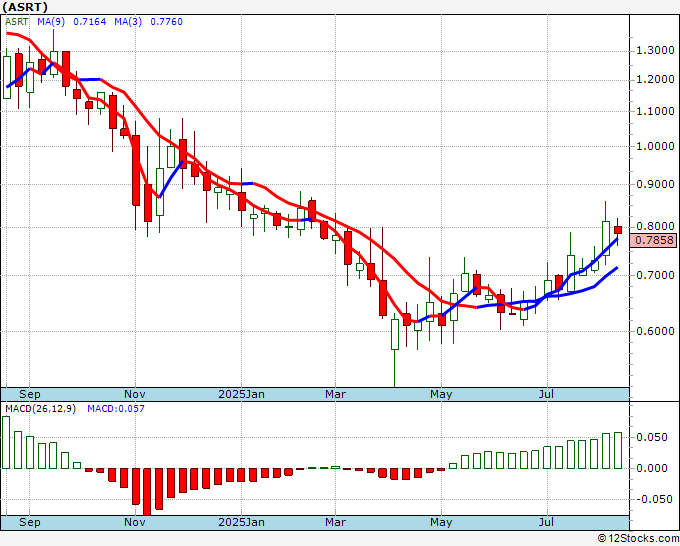Image resolution: width=680 pixels, height=546 pixels.
Task: Click the 0.7164 MA(9) value
Action: point(89,22)
